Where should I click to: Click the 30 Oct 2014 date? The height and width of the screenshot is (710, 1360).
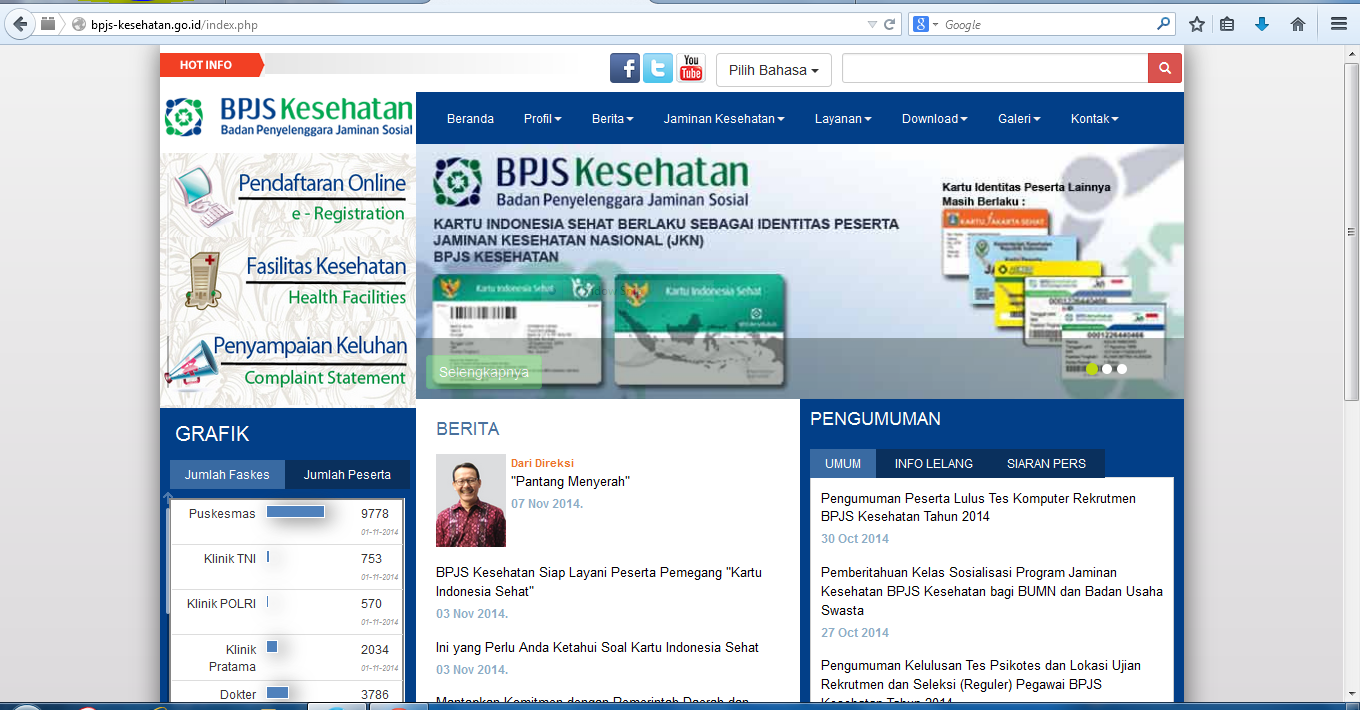coord(855,539)
